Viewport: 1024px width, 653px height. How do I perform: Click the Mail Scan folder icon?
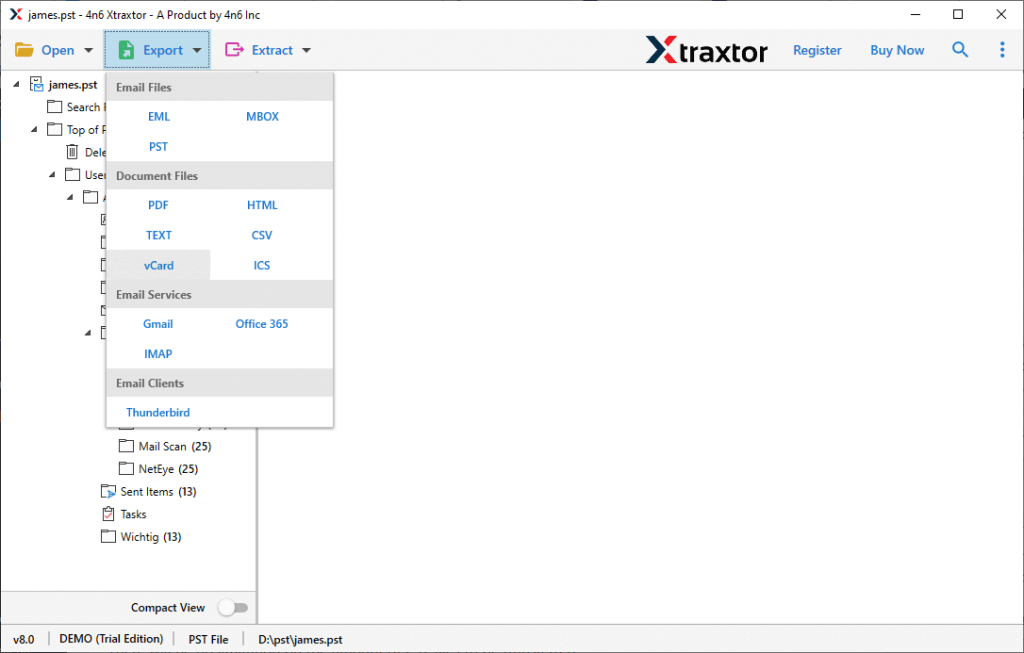tap(126, 446)
